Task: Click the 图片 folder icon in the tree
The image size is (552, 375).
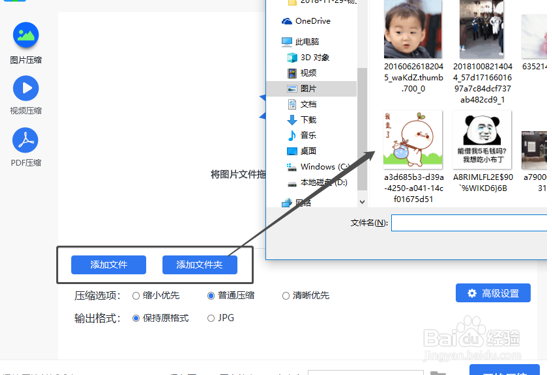Action: 292,88
